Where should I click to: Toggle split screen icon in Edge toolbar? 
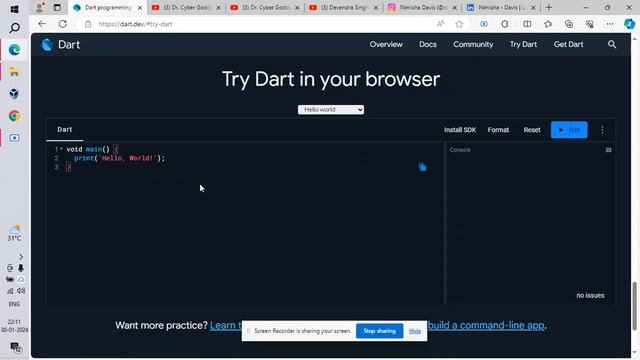click(527, 24)
